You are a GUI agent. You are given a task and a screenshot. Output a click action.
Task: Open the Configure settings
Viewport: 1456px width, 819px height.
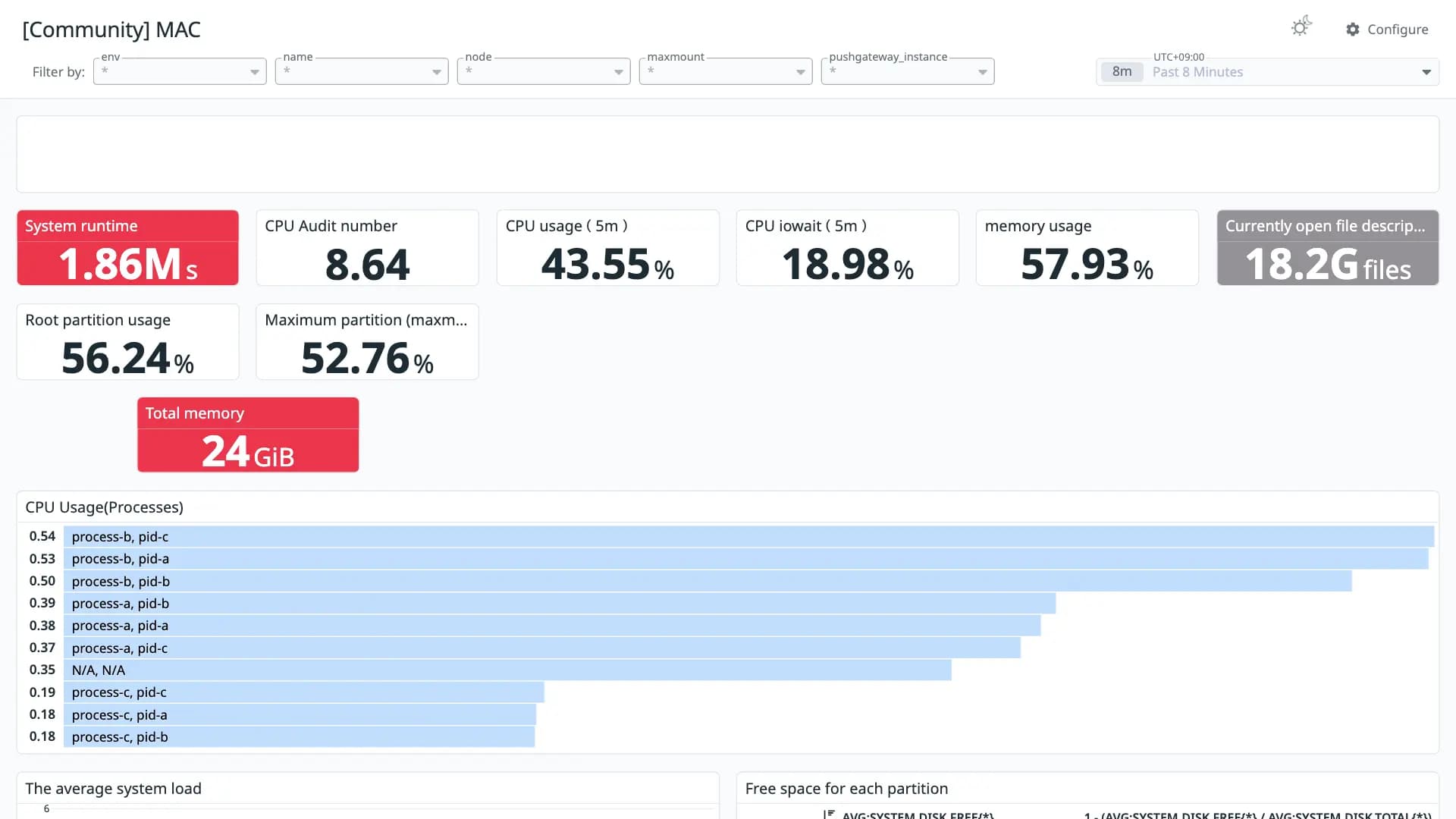(1387, 30)
